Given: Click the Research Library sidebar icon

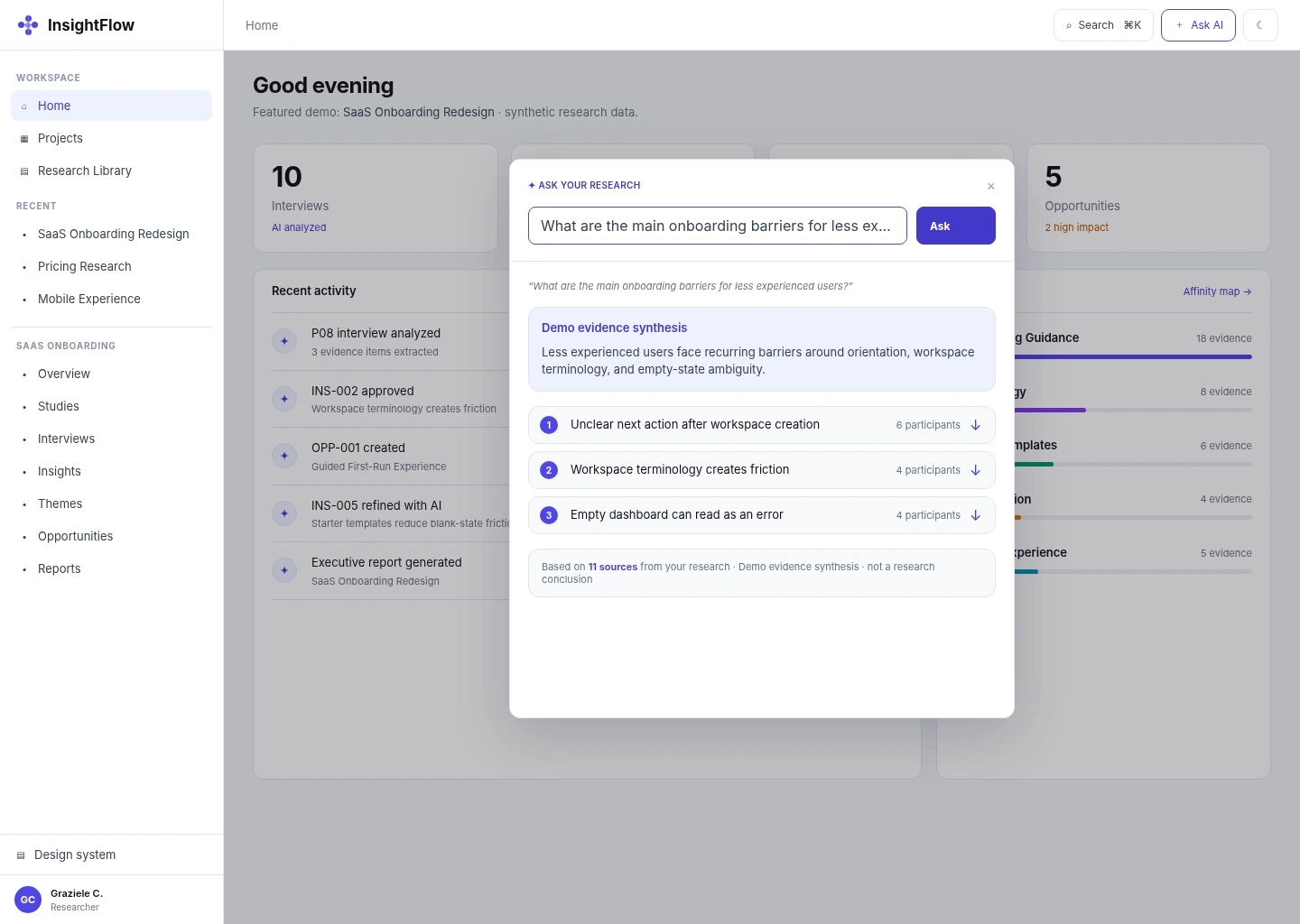Looking at the screenshot, I should 24,171.
